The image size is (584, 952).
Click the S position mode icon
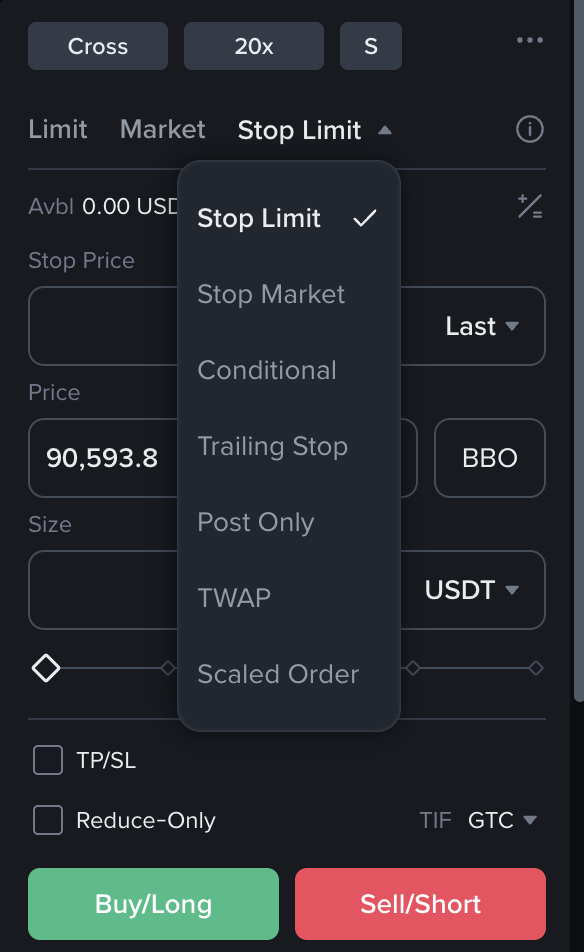pyautogui.click(x=370, y=45)
